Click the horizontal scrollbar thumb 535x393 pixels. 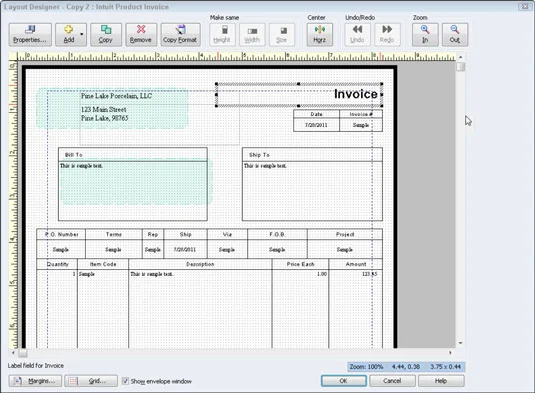[x=23, y=352]
